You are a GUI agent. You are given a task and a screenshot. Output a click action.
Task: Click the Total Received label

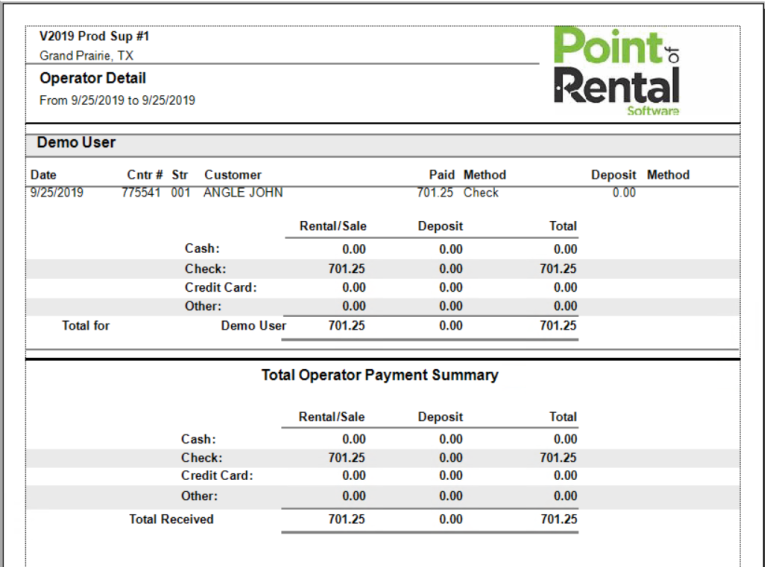coord(171,519)
